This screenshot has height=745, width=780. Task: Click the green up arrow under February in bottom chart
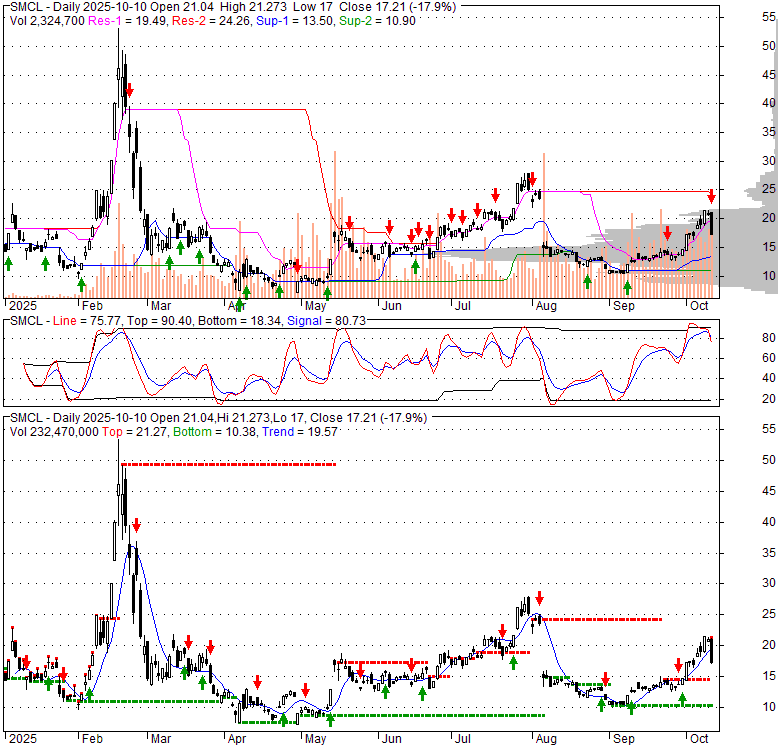[x=88, y=694]
